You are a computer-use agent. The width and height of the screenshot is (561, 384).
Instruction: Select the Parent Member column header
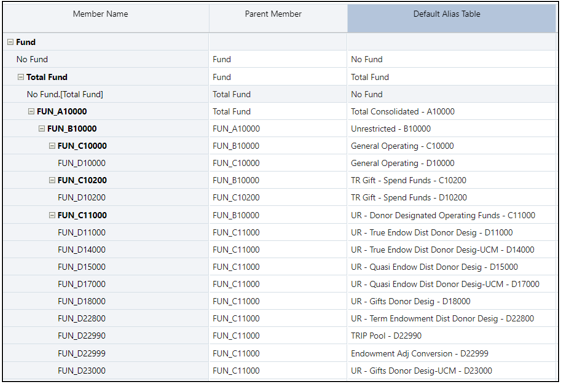[278, 18]
